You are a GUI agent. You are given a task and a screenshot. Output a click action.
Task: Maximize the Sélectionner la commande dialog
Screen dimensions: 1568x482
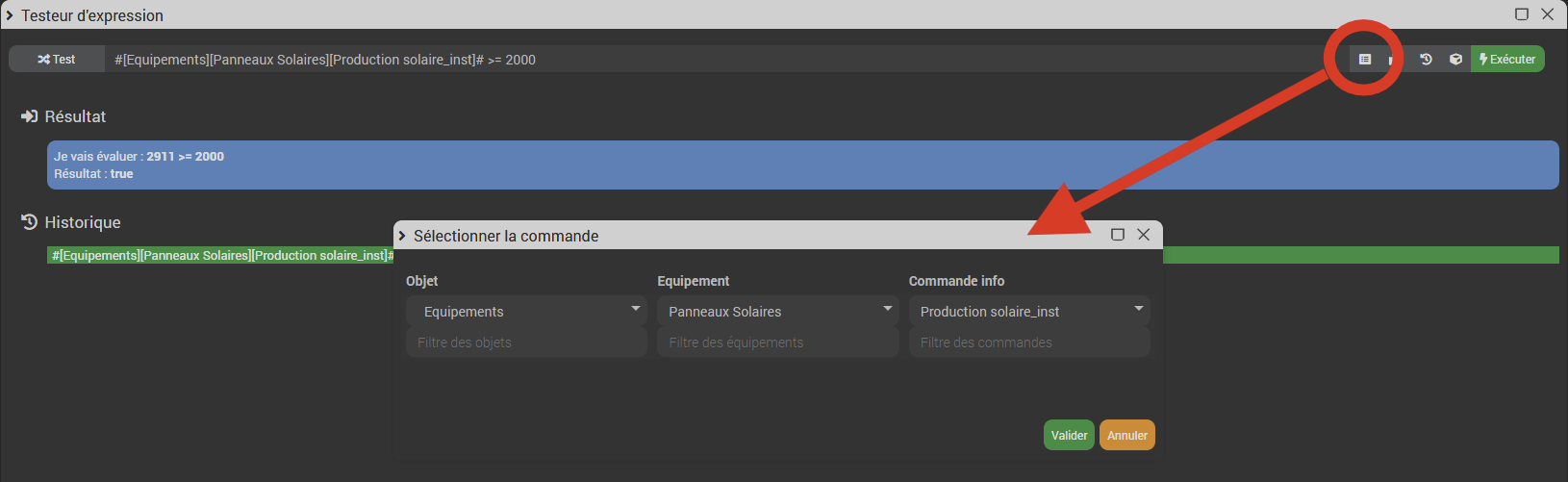[x=1117, y=235]
